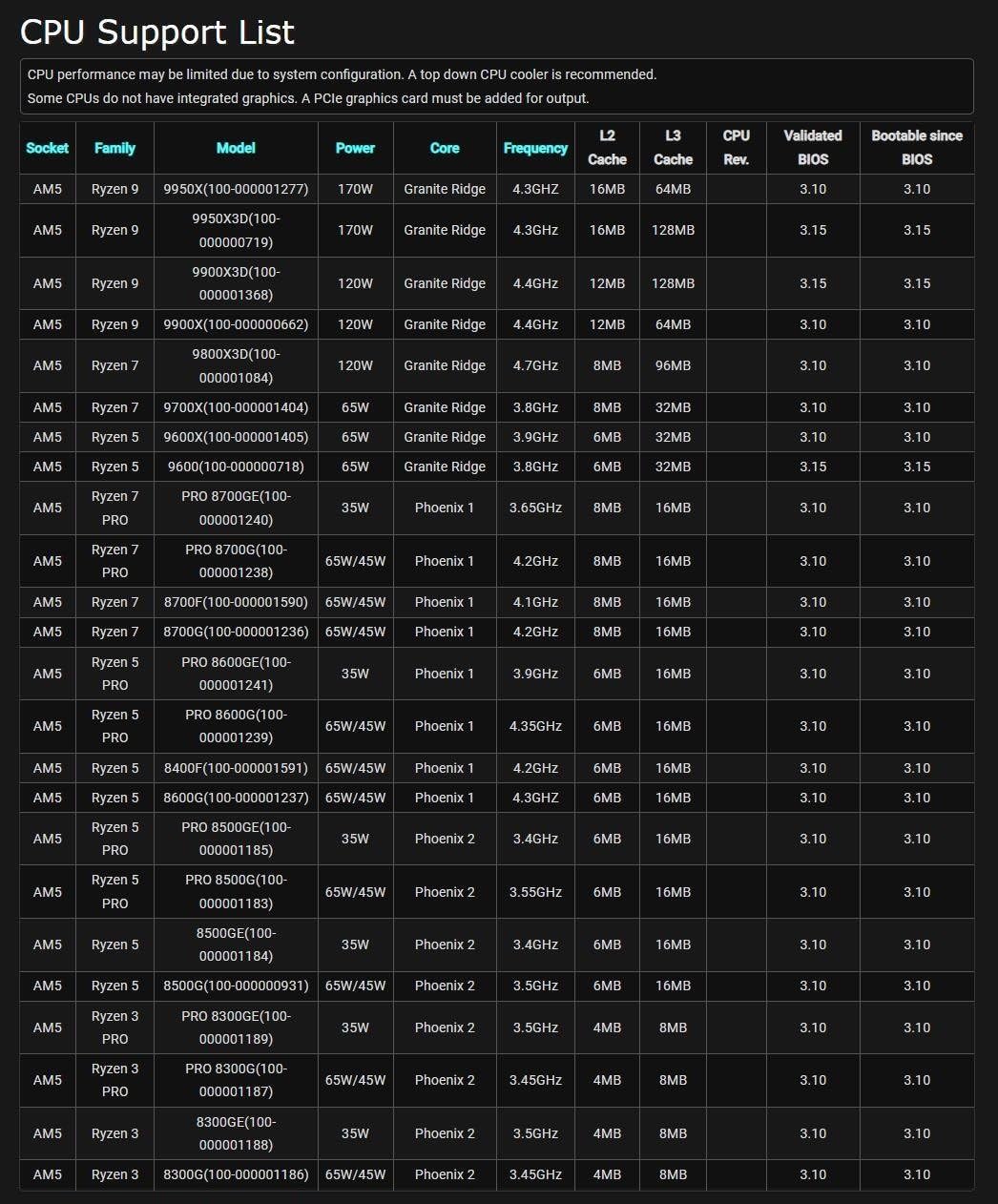Click the 9600(100-000000718) model cell
This screenshot has height=1204, width=998.
(236, 467)
